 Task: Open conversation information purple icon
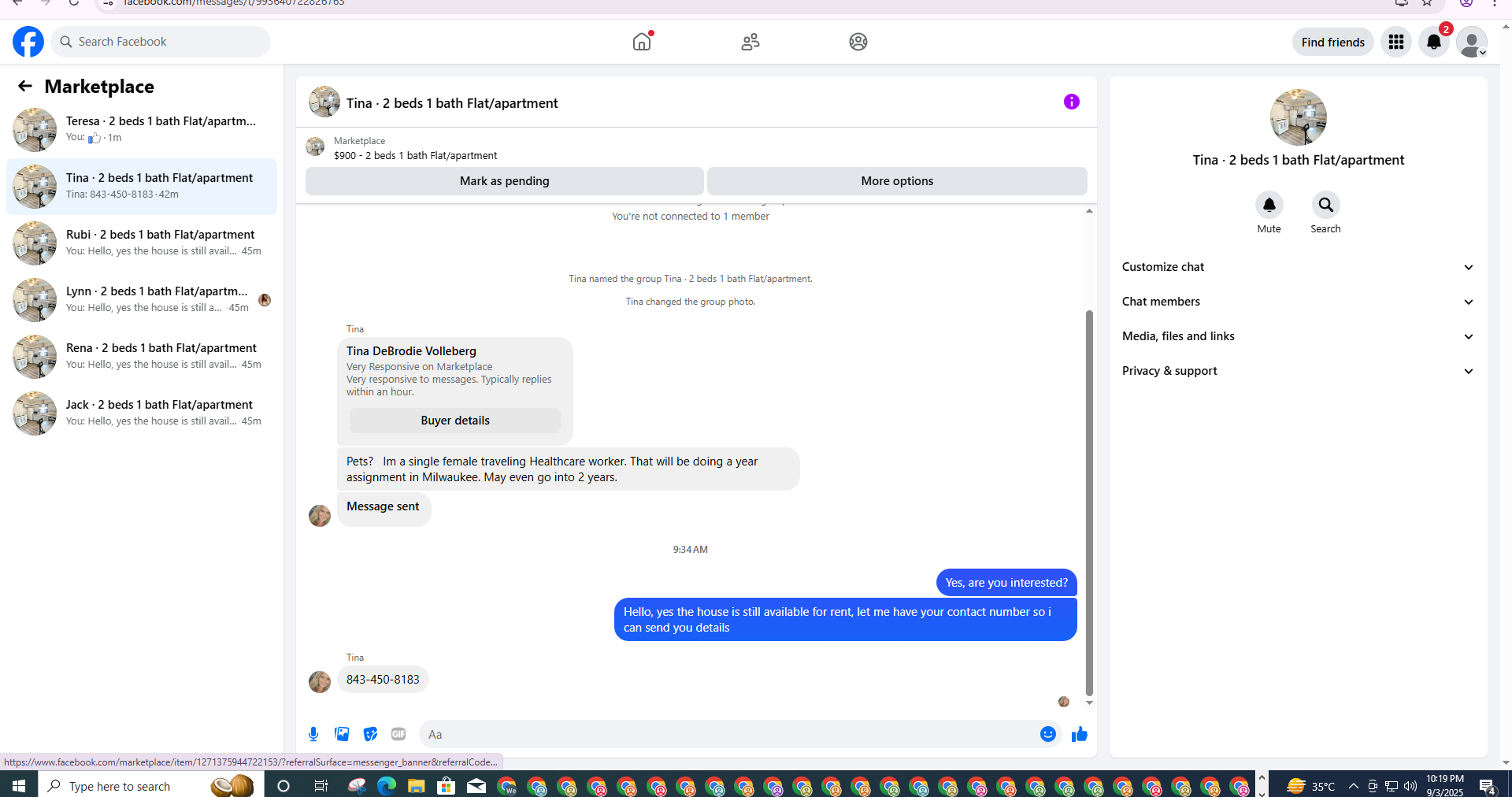point(1072,102)
